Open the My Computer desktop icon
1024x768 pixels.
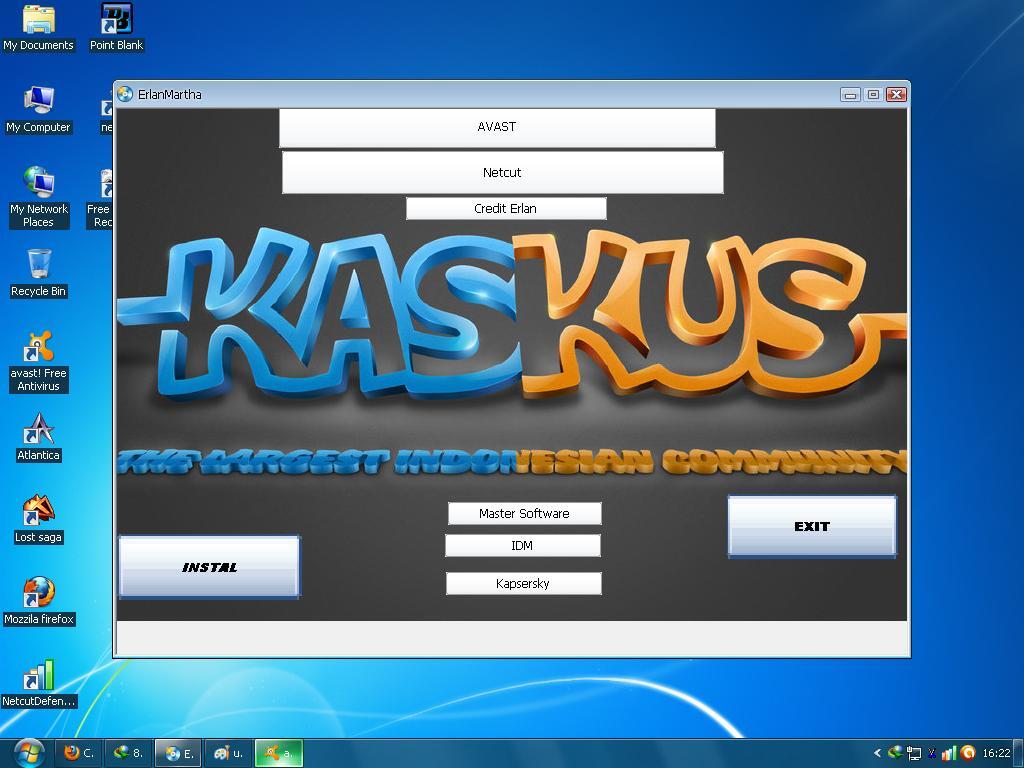coord(39,110)
